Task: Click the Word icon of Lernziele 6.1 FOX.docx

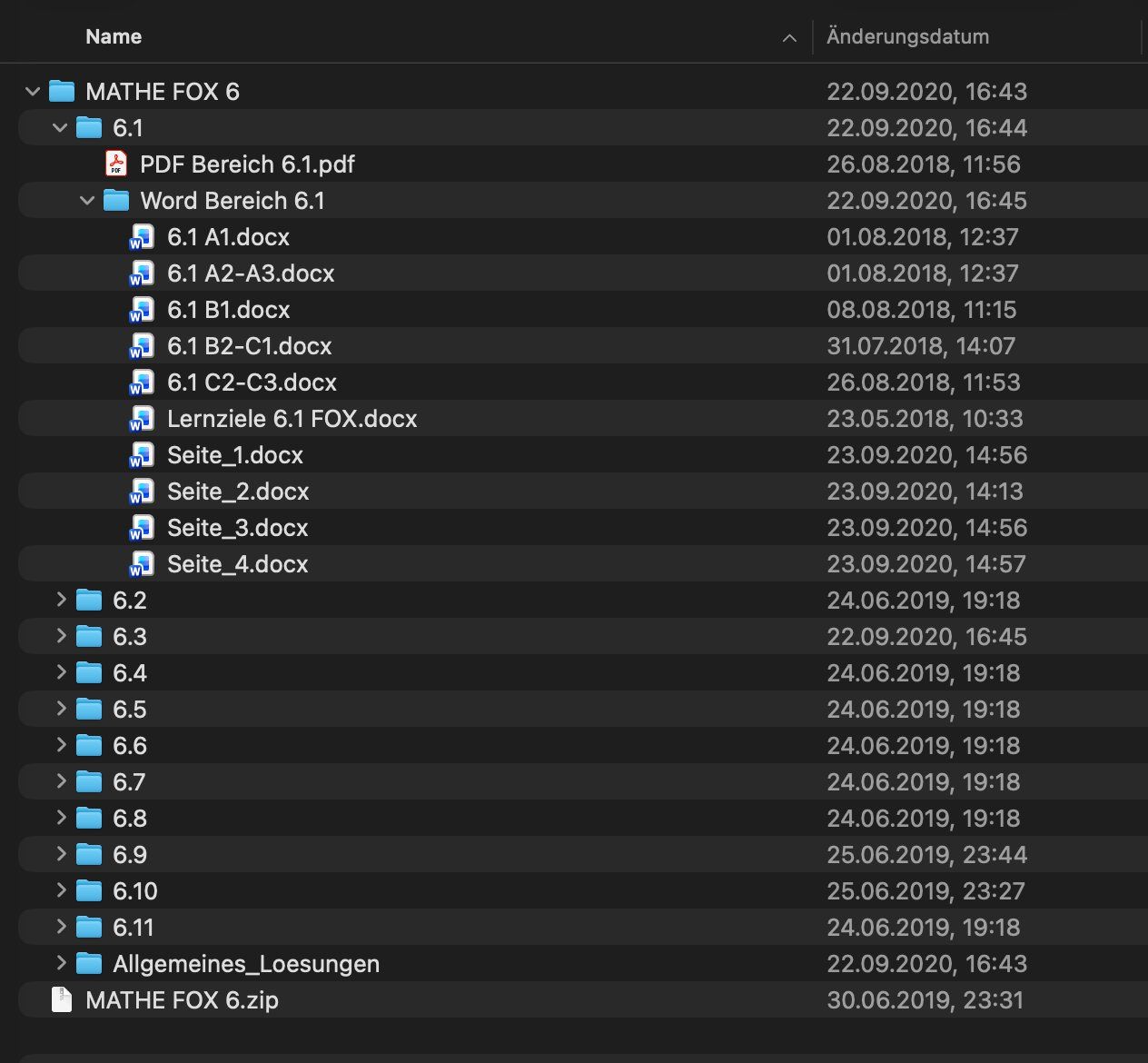Action: [x=142, y=418]
